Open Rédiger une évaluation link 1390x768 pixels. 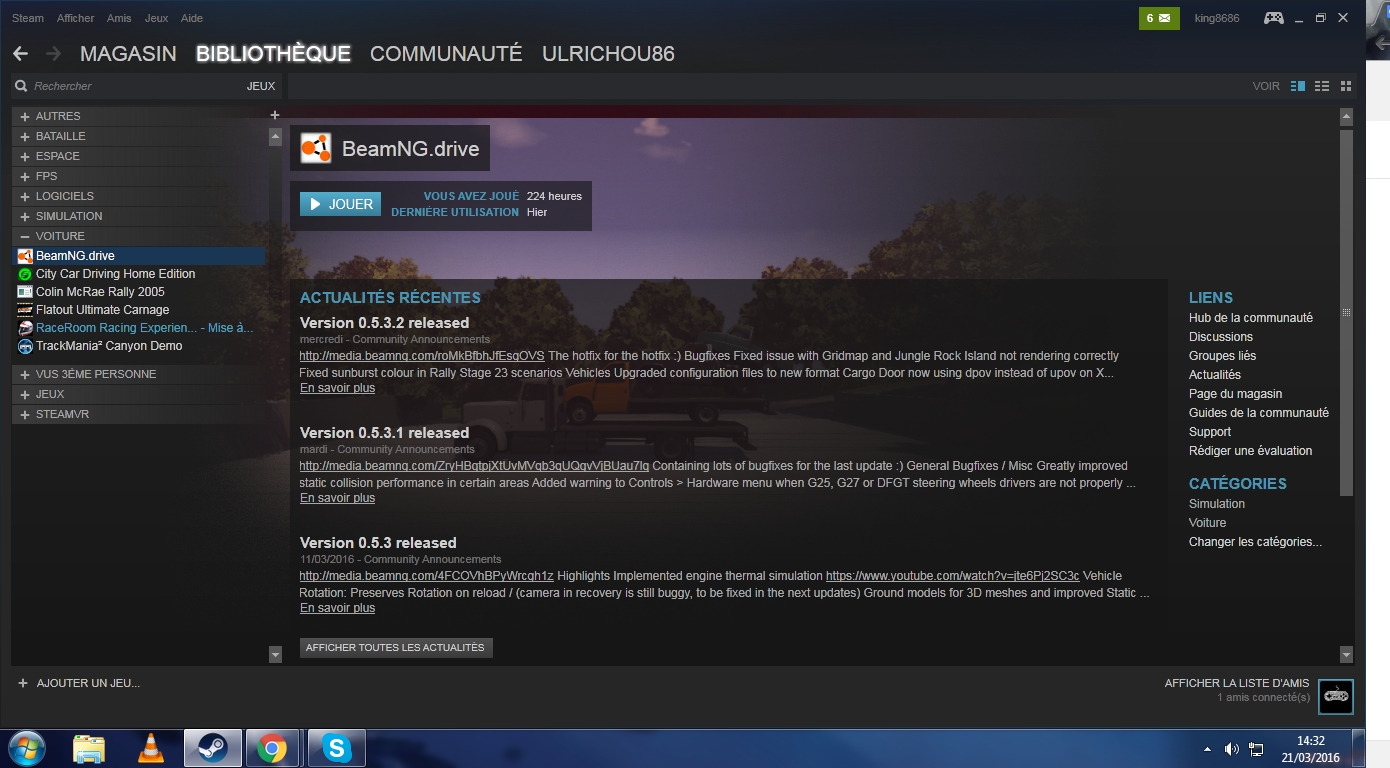point(1250,451)
